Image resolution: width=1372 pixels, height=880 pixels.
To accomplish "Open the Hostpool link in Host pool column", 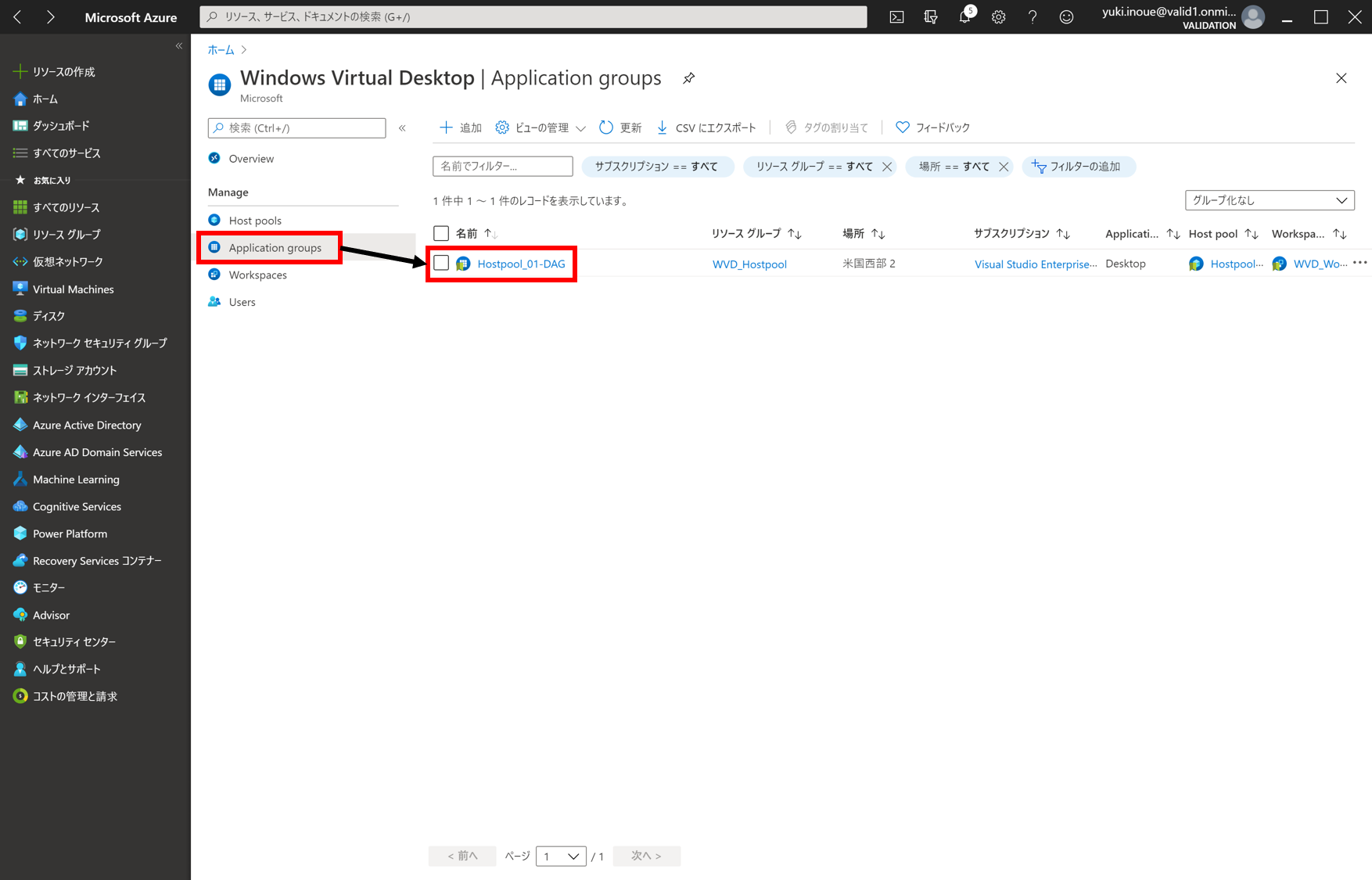I will [x=1236, y=264].
